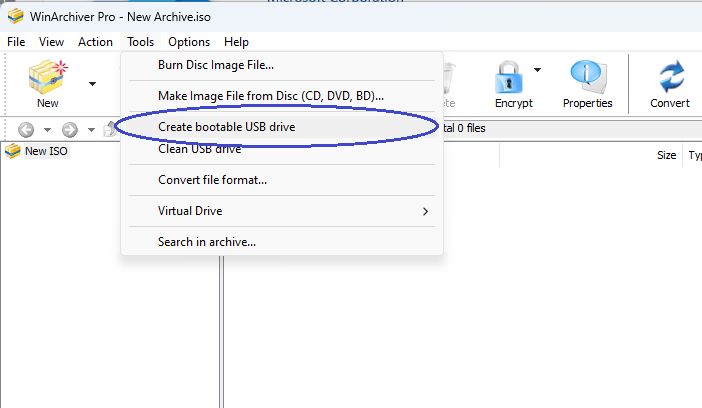Click the Back navigation arrow icon
Viewport: 702px width, 408px height.
26,129
